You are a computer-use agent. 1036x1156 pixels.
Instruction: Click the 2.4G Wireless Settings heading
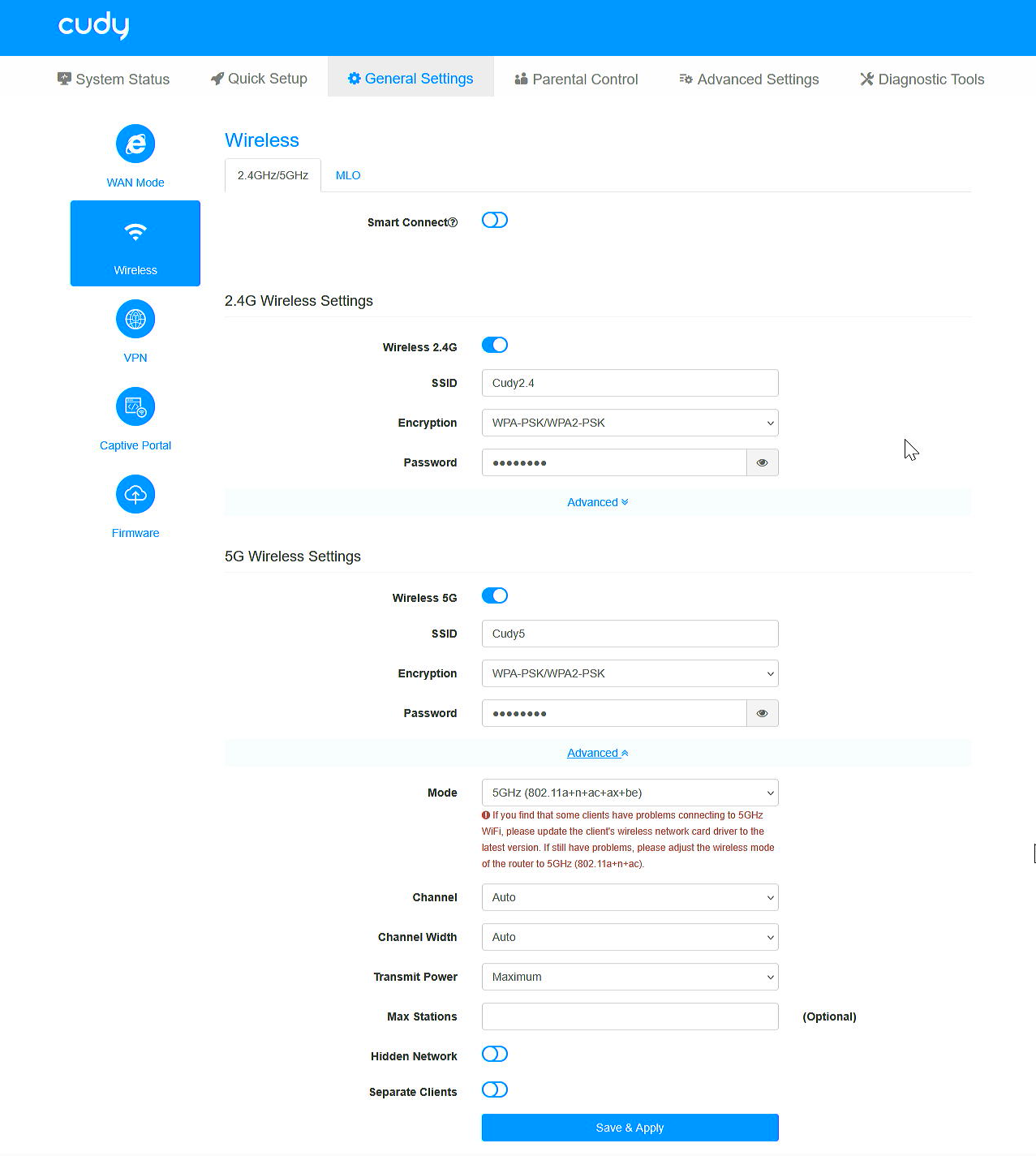(x=299, y=302)
